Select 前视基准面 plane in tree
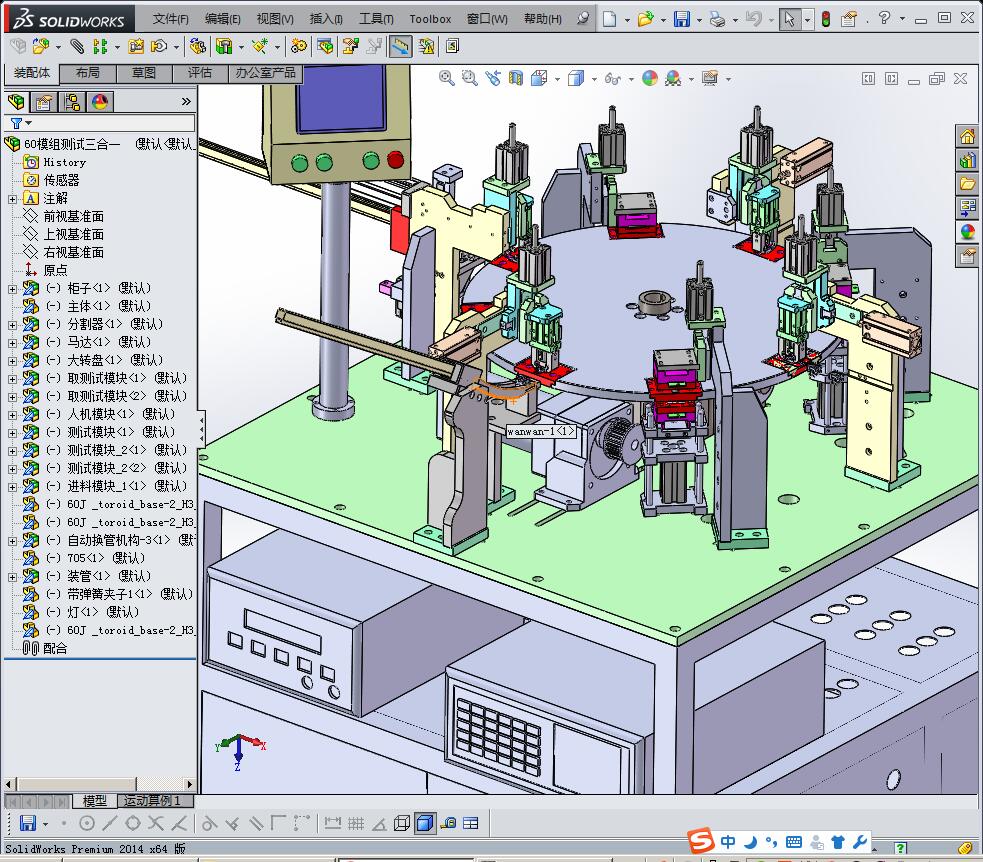This screenshot has width=983, height=862. pos(73,216)
